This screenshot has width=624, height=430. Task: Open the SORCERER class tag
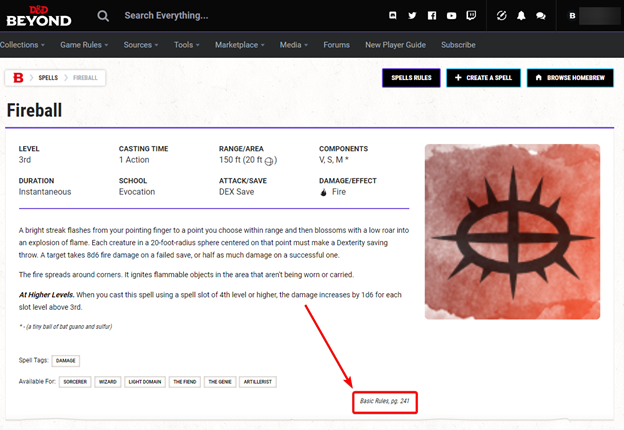75,382
